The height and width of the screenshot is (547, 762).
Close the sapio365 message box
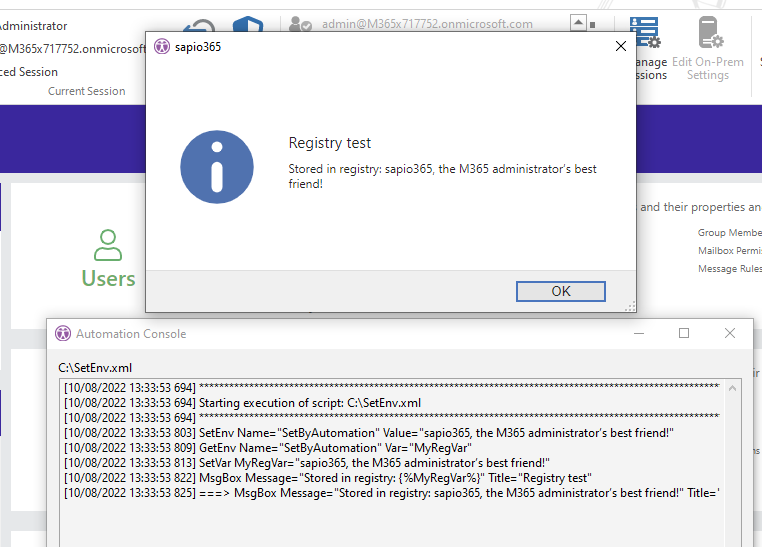620,46
